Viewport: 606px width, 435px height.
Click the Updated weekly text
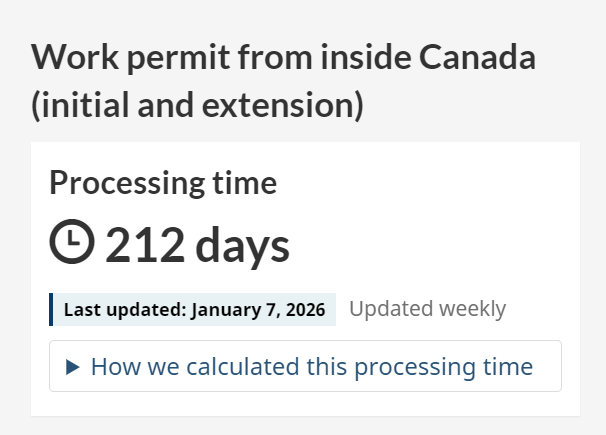click(427, 309)
